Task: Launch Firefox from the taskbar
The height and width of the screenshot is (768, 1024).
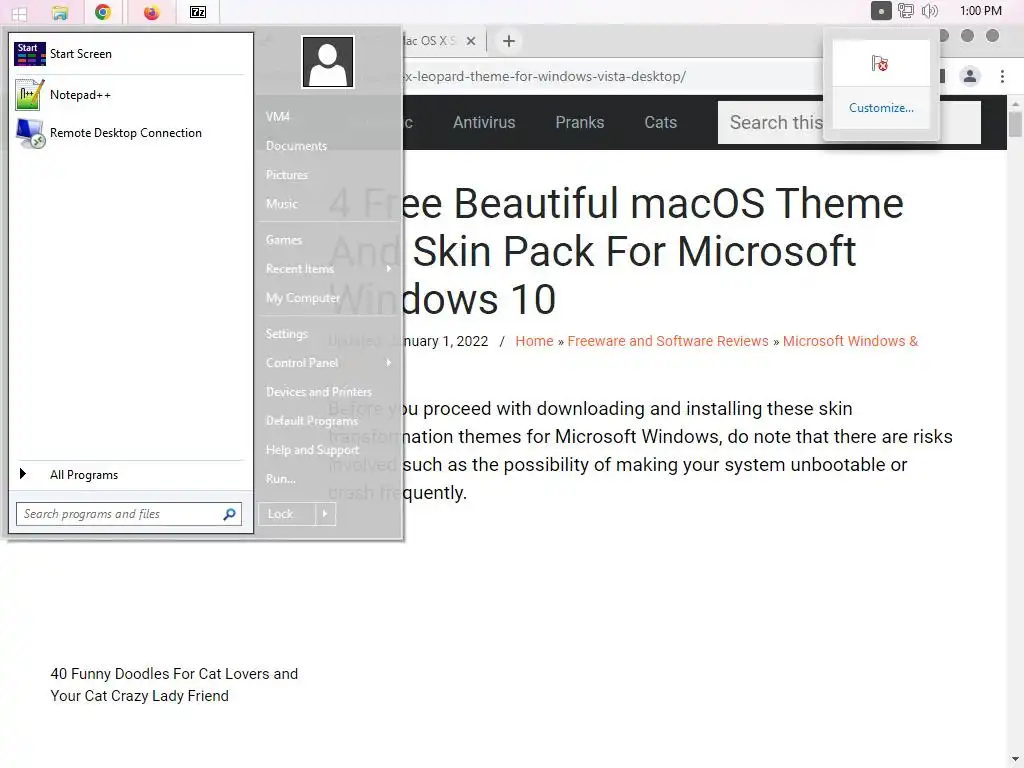Action: (x=152, y=12)
